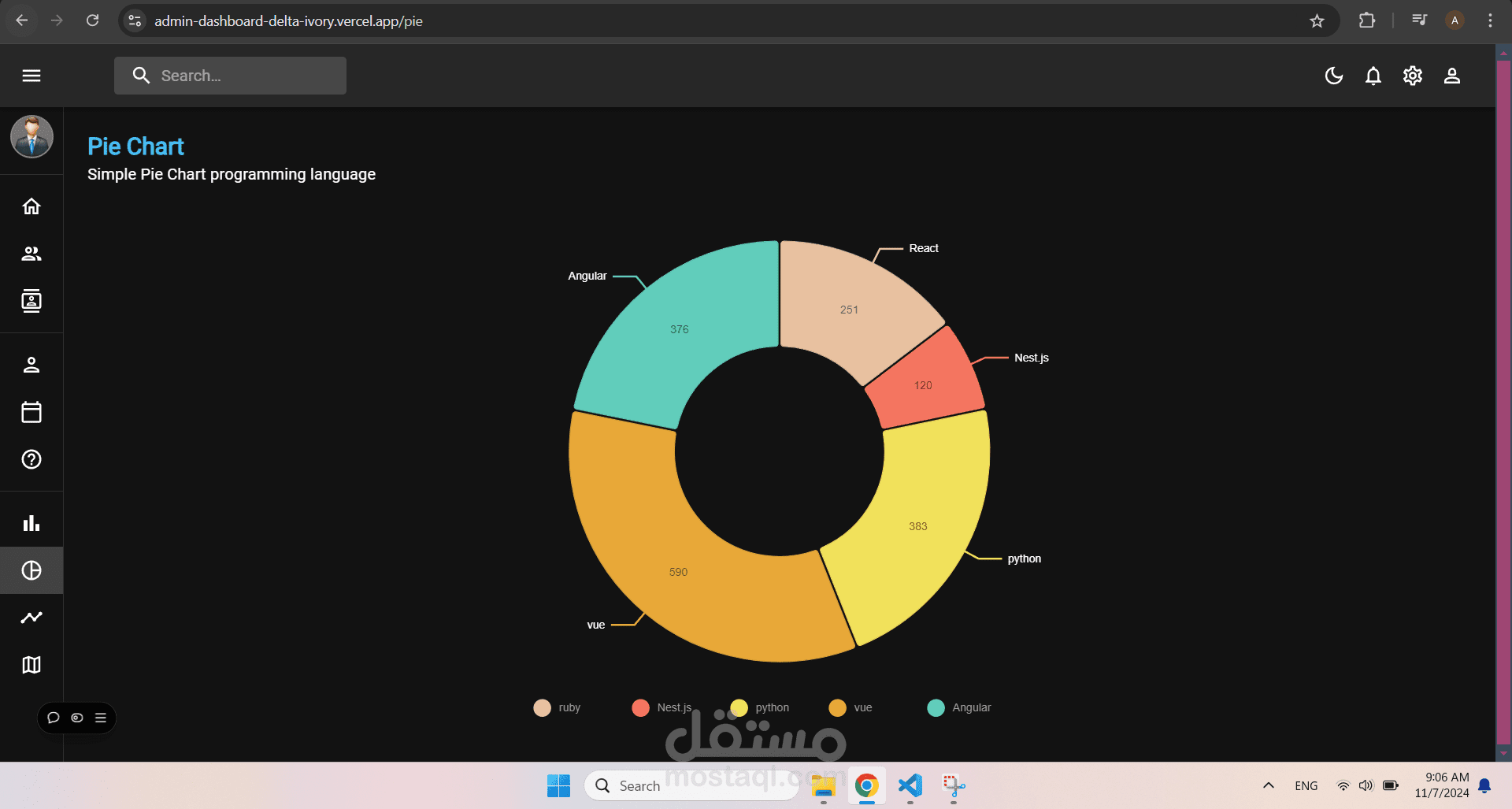The image size is (1512, 809).
Task: Open the media controls icon in Chrome
Action: (x=1419, y=20)
